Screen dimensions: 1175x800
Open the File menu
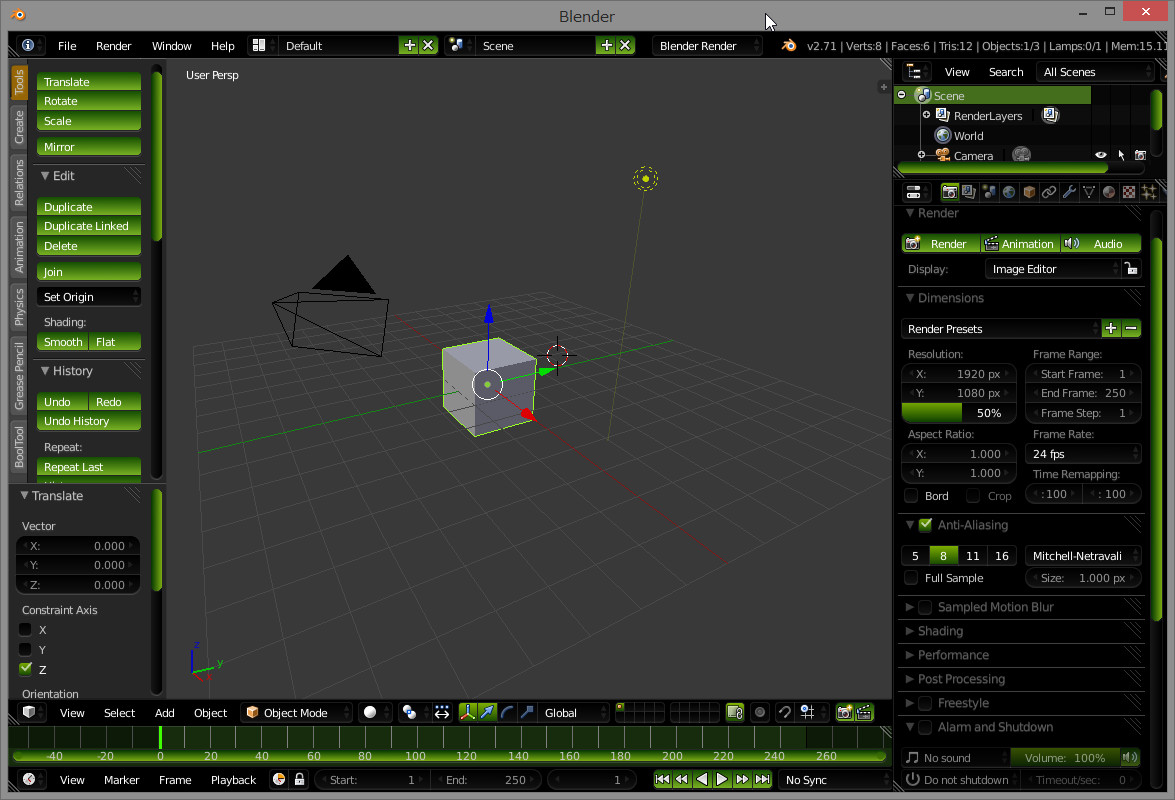[x=67, y=46]
